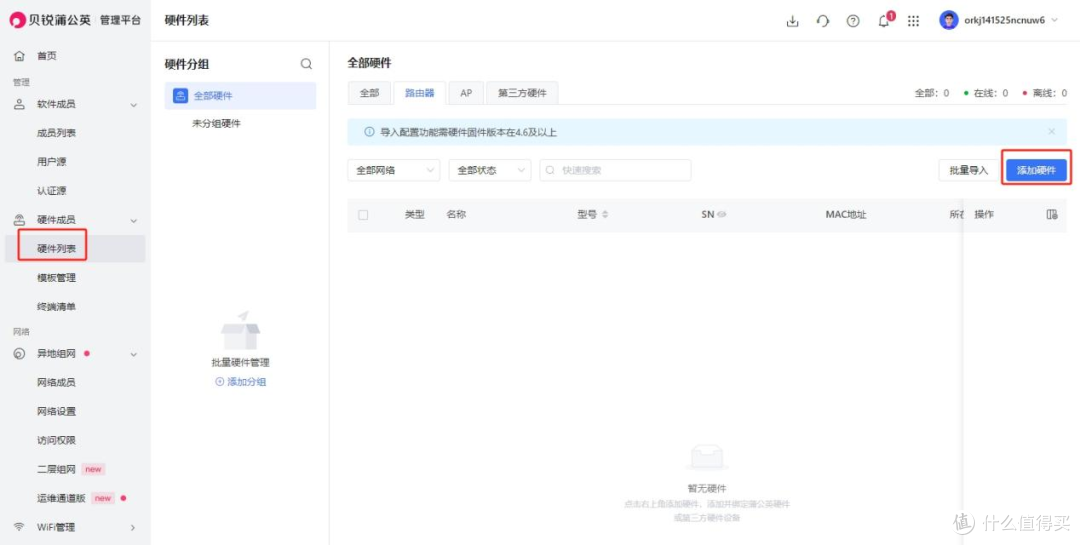
Task: Open 二层组网 in sidebar
Action: [x=56, y=469]
